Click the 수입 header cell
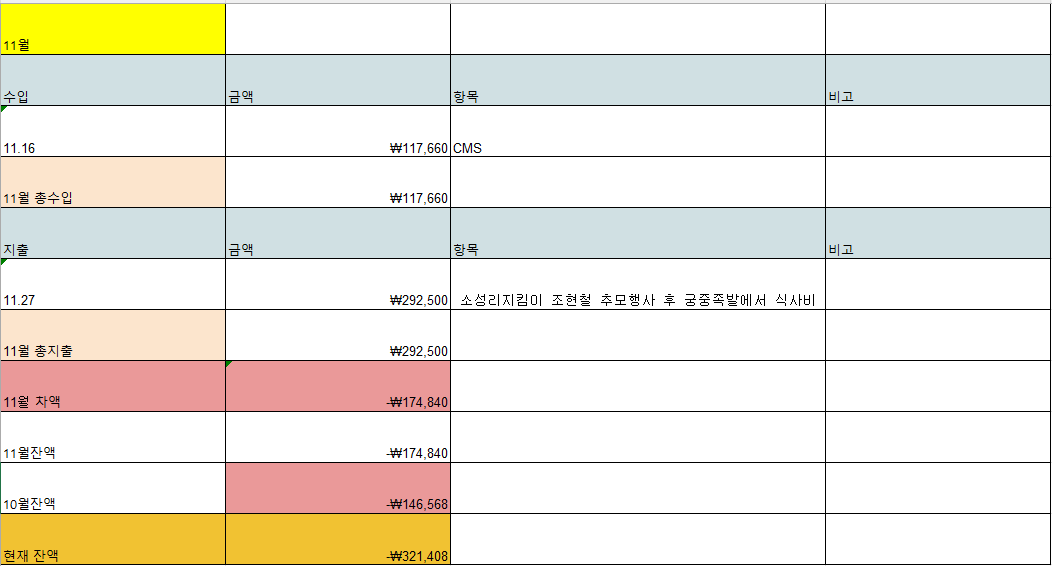The height and width of the screenshot is (566, 1052). tap(113, 80)
